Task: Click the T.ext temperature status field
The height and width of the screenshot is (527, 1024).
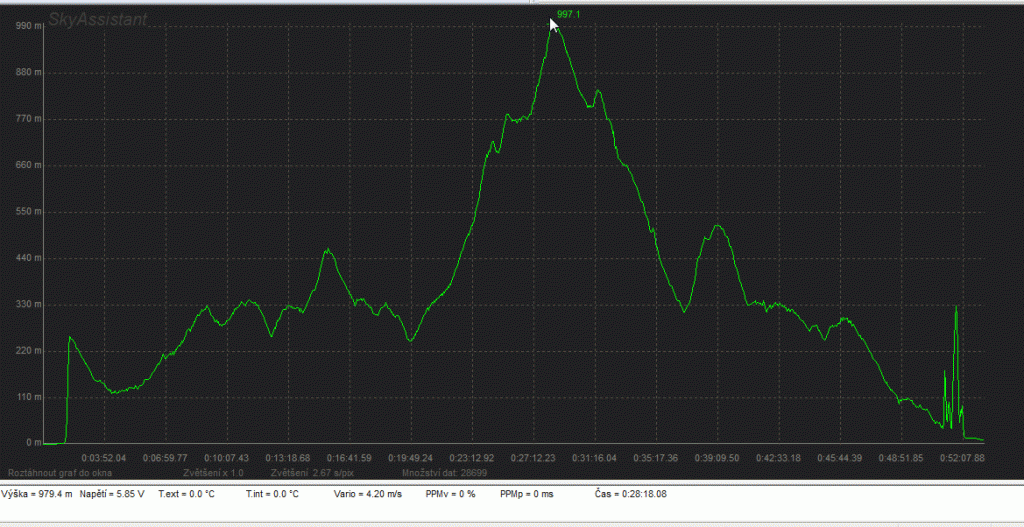Action: point(188,494)
